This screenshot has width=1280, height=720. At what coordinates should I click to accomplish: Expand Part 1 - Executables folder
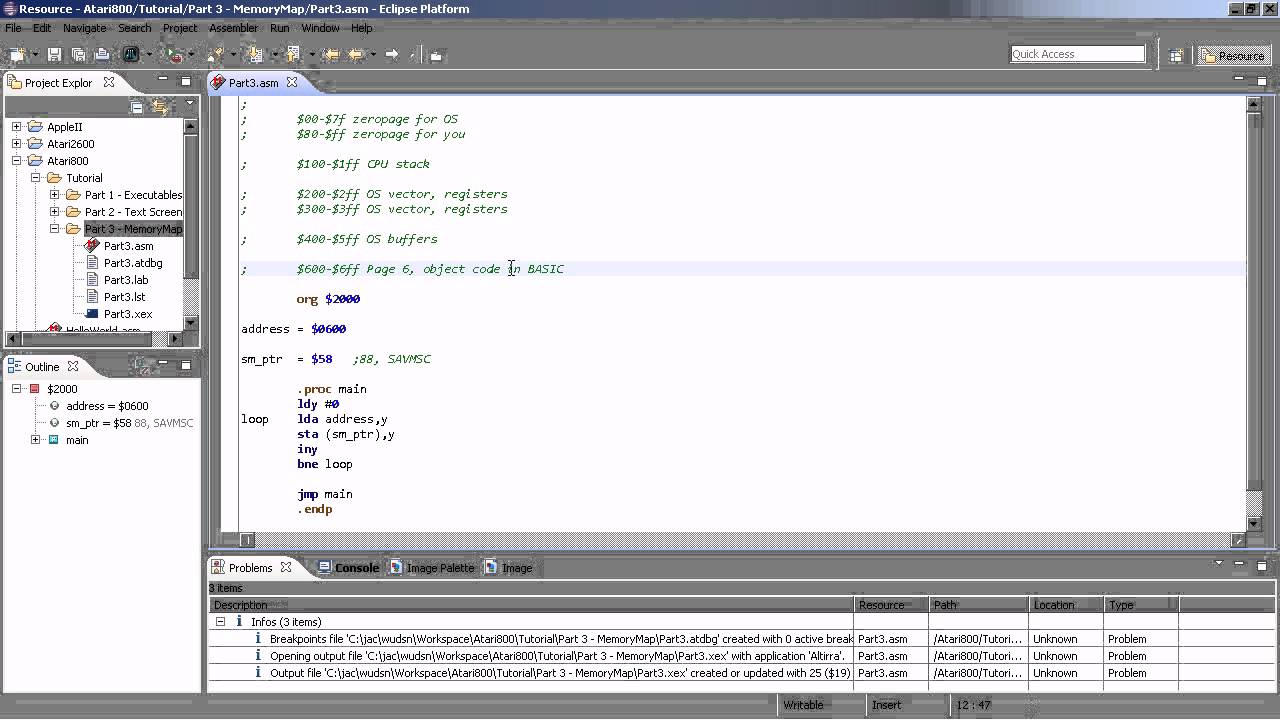coord(55,195)
